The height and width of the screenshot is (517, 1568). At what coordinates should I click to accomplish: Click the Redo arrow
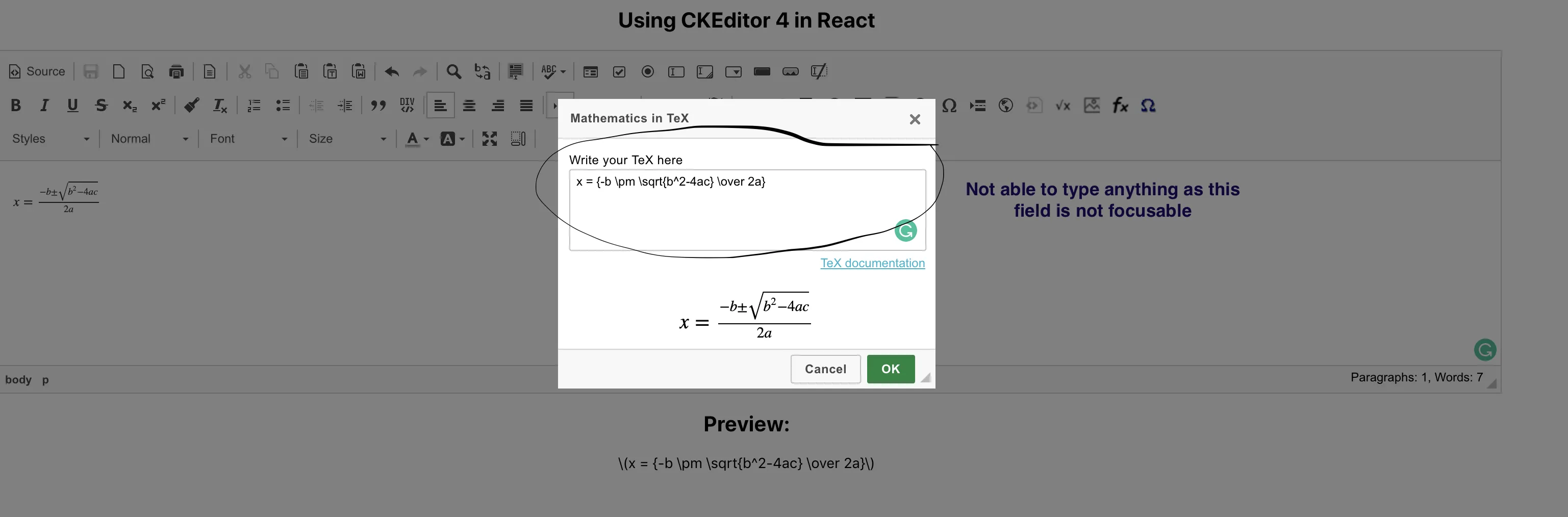(x=420, y=72)
